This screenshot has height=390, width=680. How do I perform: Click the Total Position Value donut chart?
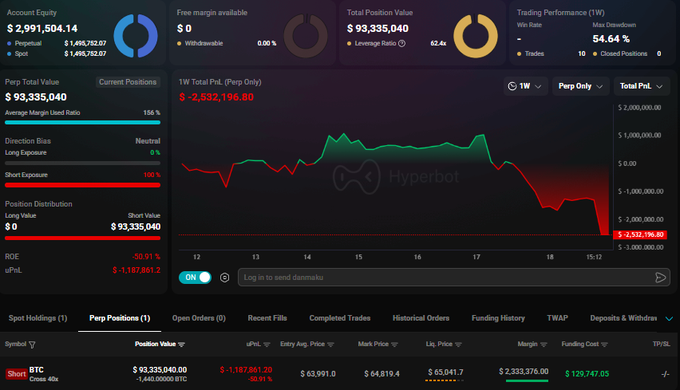476,36
